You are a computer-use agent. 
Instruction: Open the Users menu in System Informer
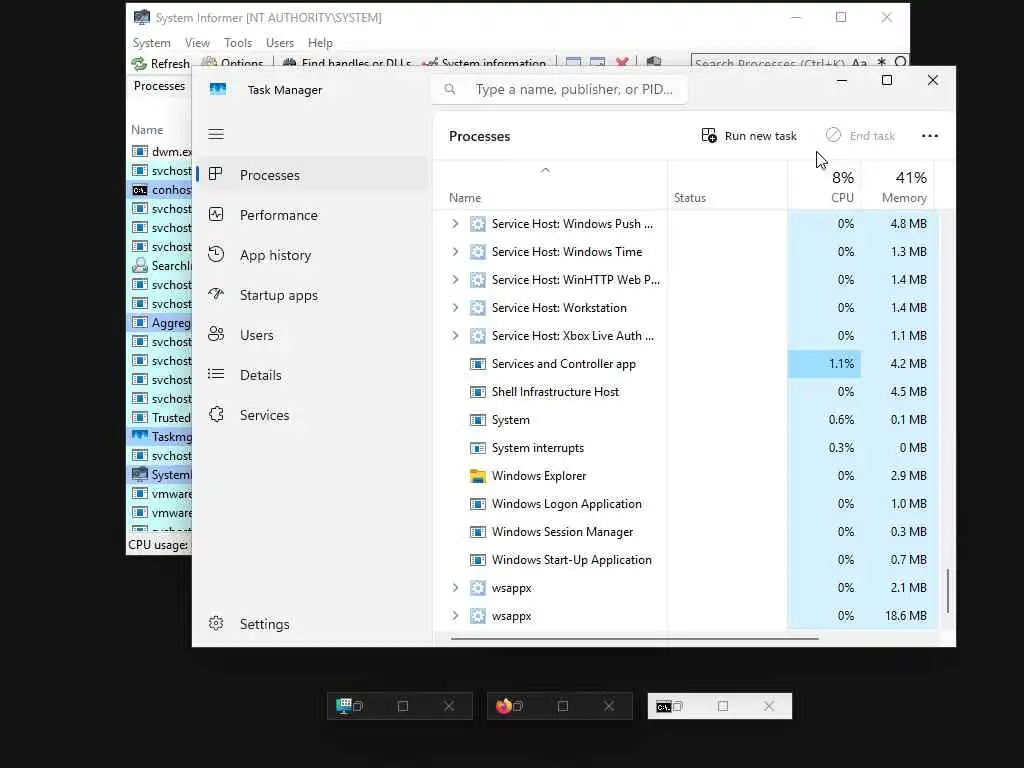pos(280,42)
